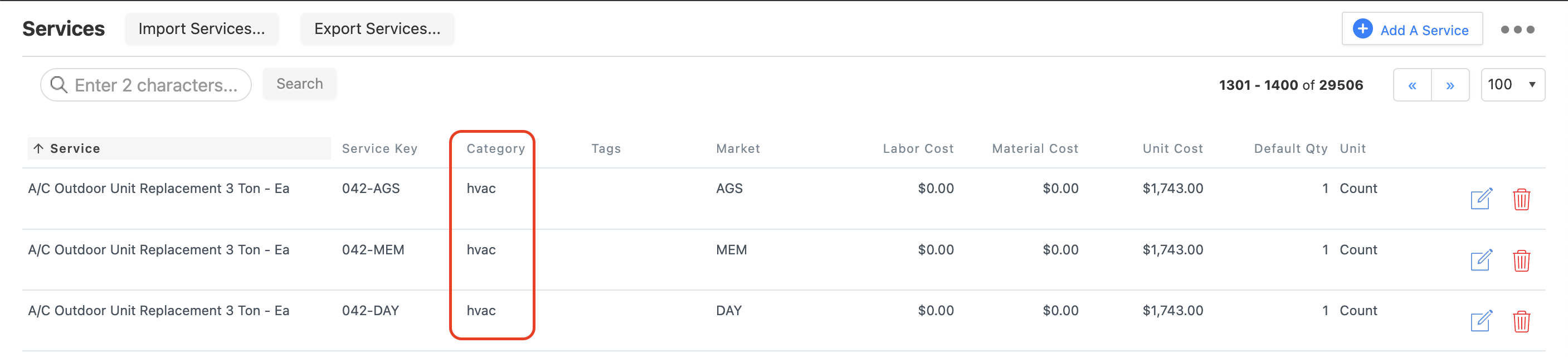Edit the 042-AGS service row
The height and width of the screenshot is (357, 1568).
click(1481, 199)
